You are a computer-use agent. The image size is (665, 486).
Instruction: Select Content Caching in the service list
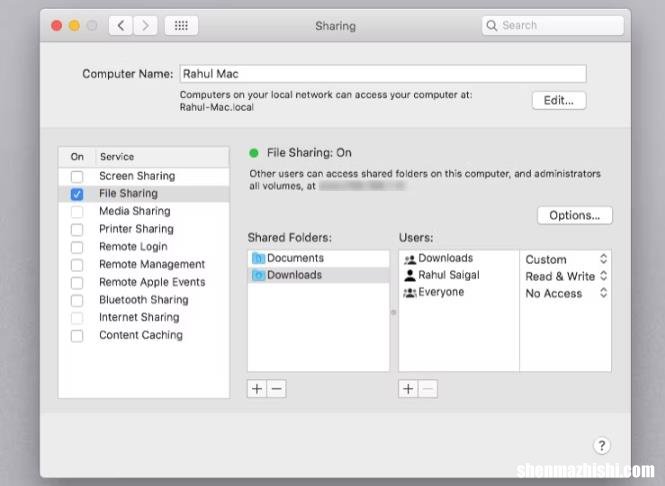point(144,335)
